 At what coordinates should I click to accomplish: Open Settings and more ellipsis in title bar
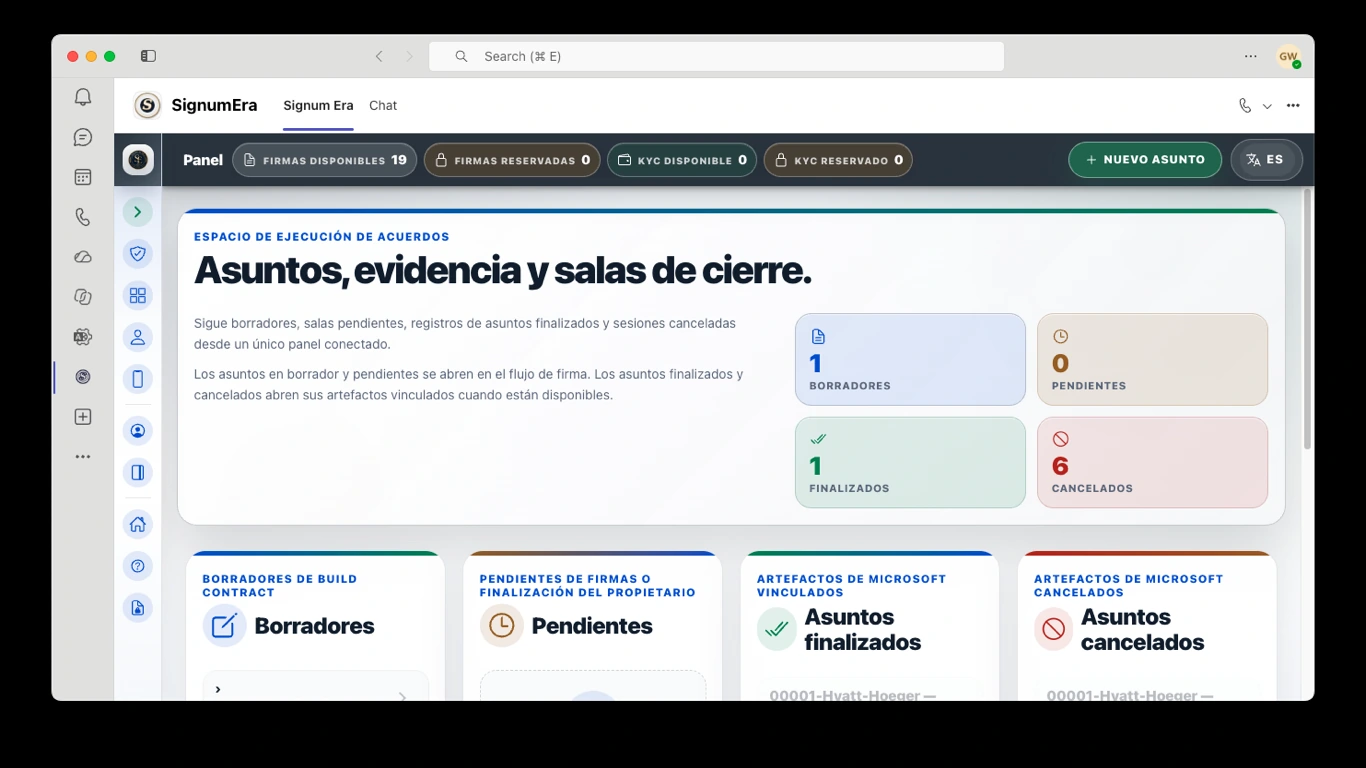[x=1251, y=56]
